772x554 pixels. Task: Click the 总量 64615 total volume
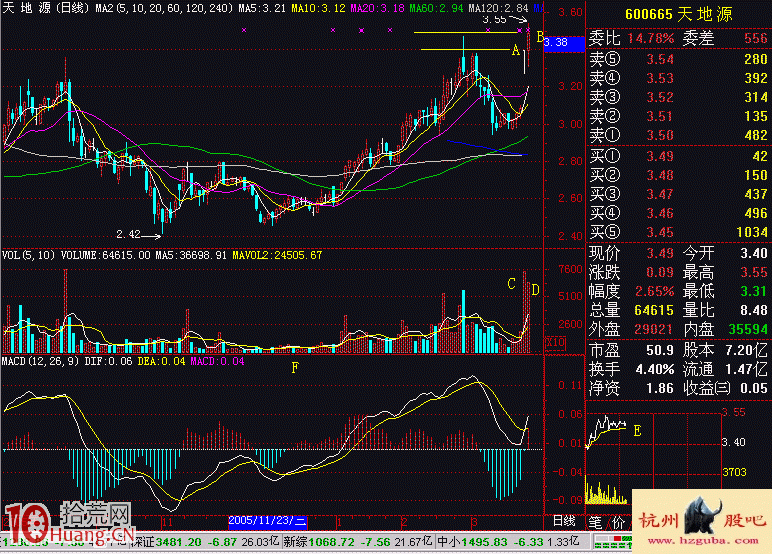[653, 310]
